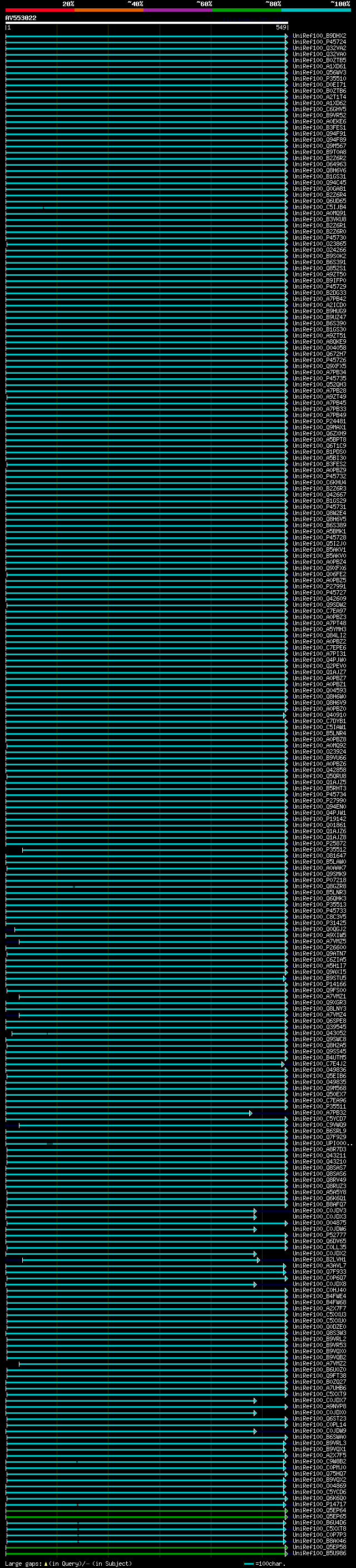Select the UniRef100_A9NVP8 label
This screenshot has width=356, height=1568.
pos(319,1406)
